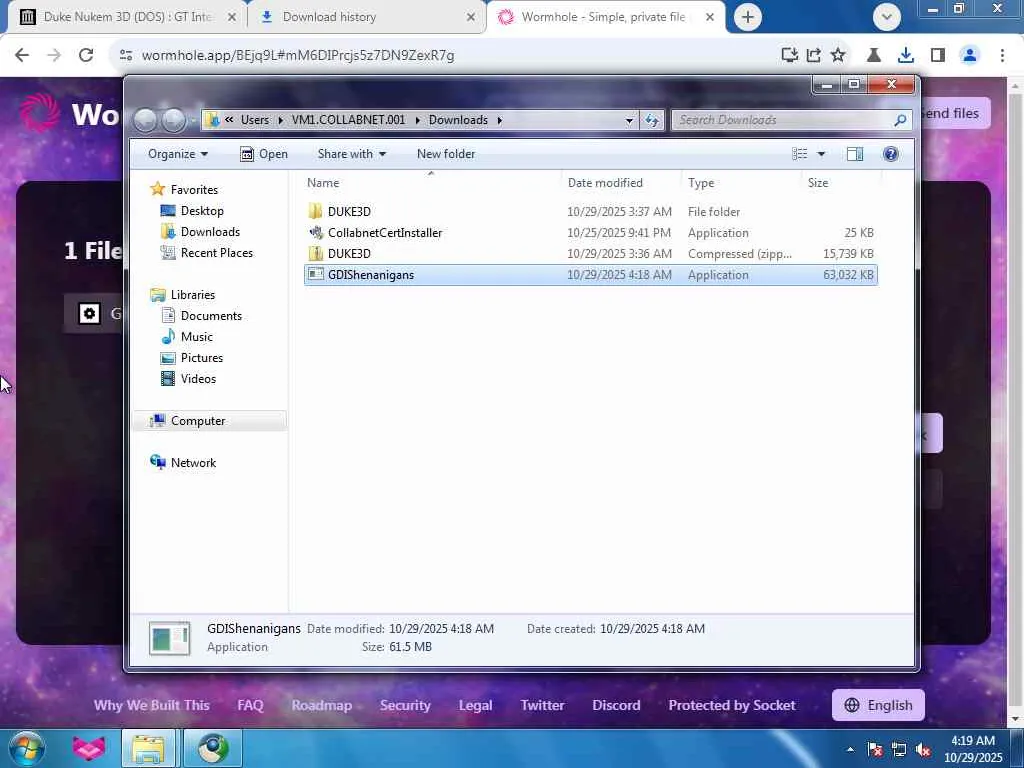Expand the view options dropdown arrow
The height and width of the screenshot is (768, 1024).
(821, 154)
